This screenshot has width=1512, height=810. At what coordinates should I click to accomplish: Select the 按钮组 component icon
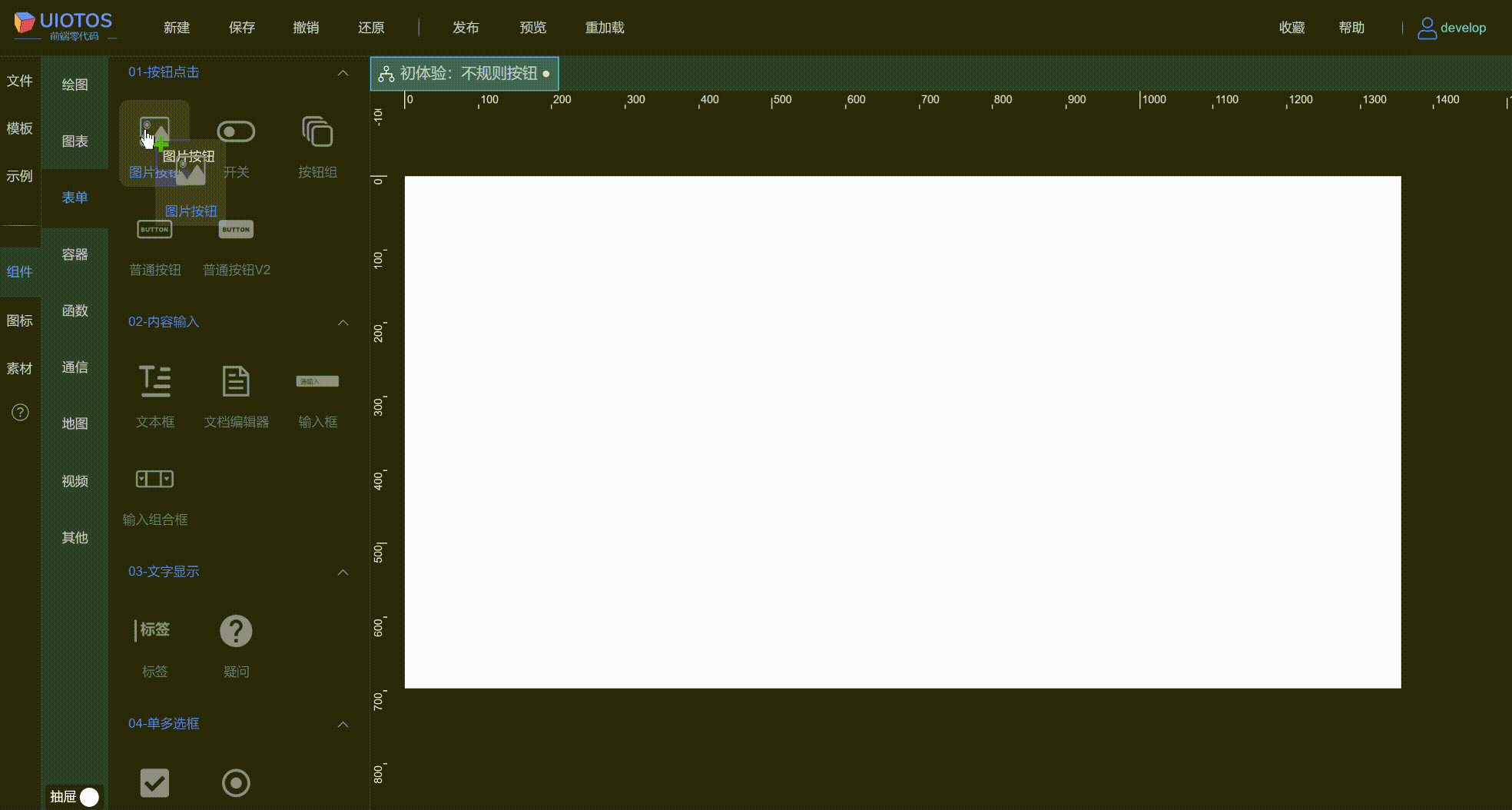coord(317,131)
